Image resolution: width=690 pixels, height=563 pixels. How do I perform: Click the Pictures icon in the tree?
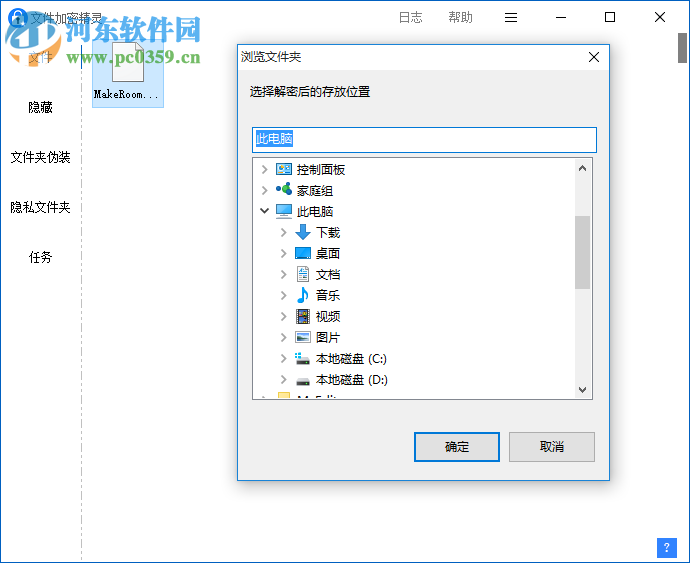click(x=303, y=337)
